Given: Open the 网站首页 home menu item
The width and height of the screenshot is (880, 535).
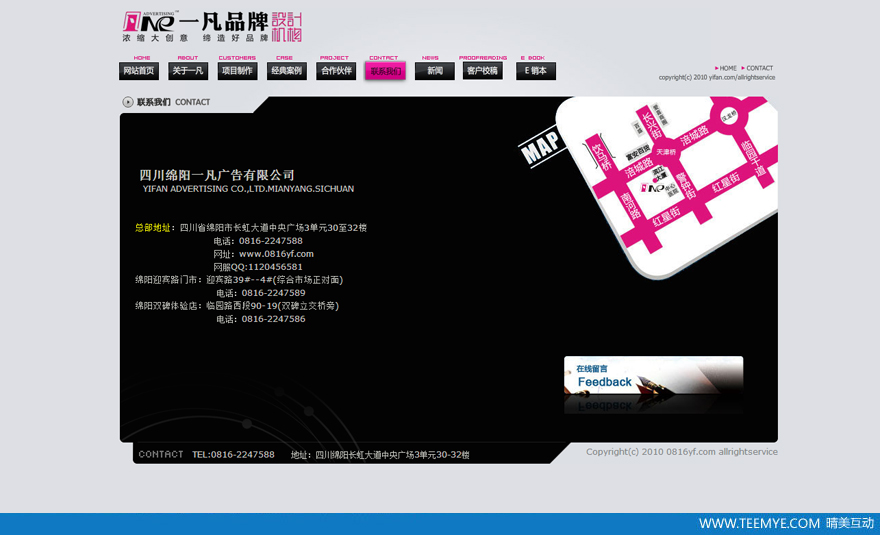Looking at the screenshot, I should click(x=139, y=71).
